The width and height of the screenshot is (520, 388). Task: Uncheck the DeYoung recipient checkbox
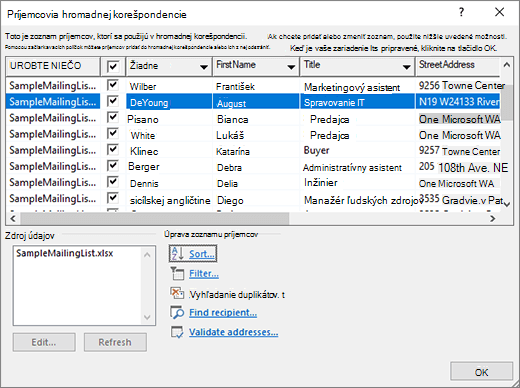coord(113,101)
